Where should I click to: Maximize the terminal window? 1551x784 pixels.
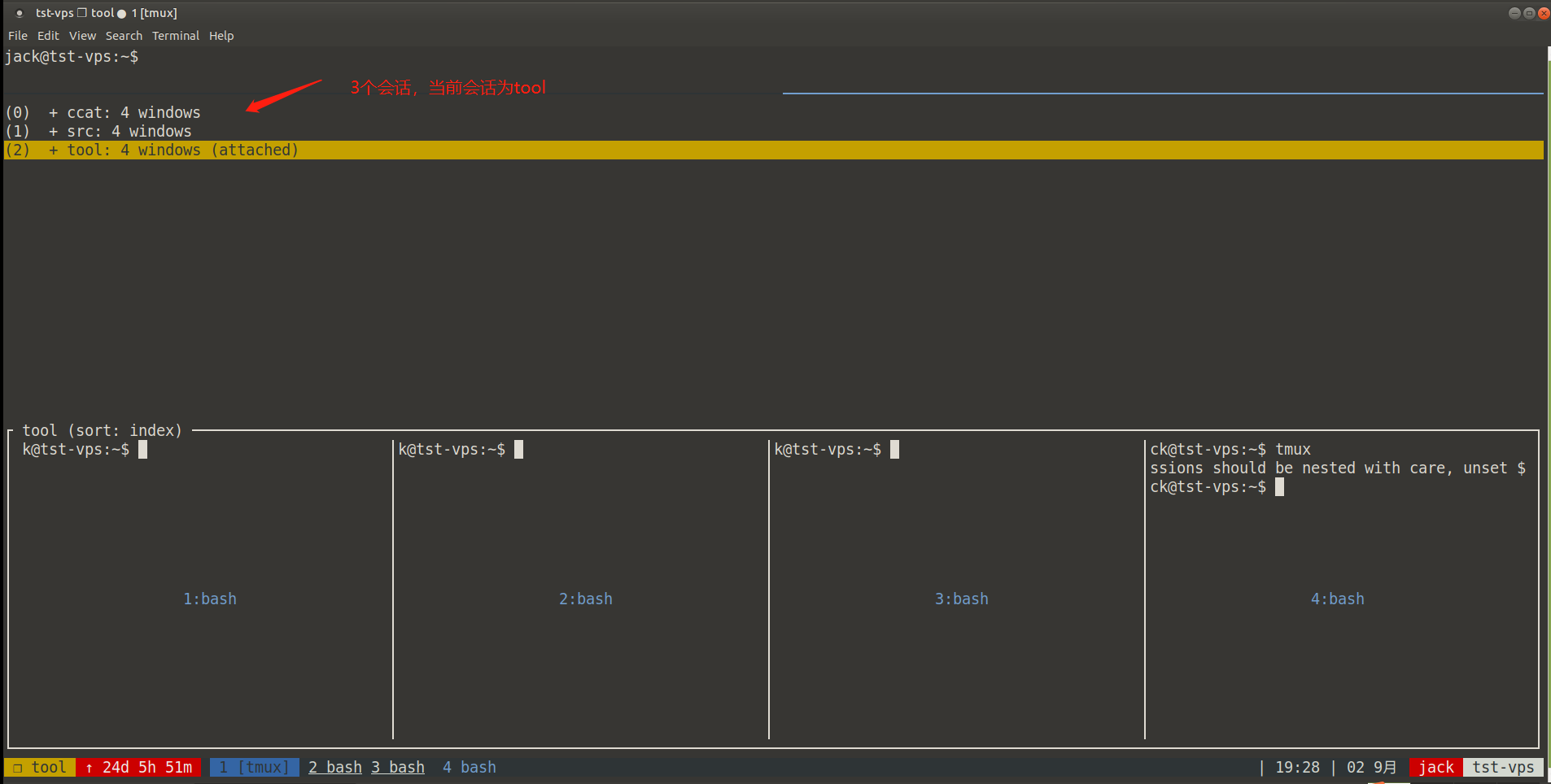tap(1529, 13)
